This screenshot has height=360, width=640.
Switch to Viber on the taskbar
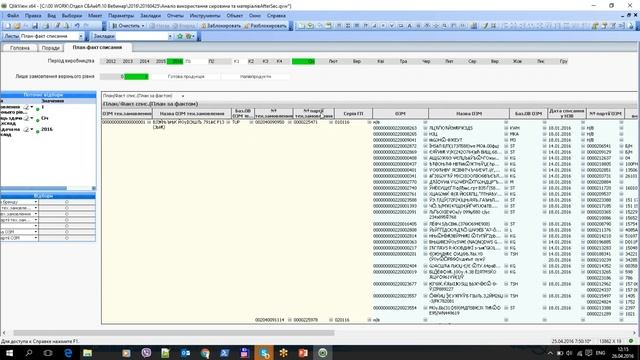point(146,353)
